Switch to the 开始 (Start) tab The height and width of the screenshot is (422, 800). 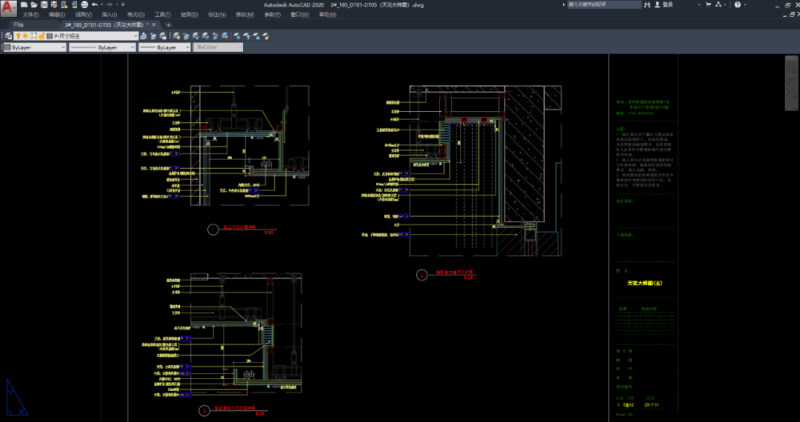coord(18,24)
